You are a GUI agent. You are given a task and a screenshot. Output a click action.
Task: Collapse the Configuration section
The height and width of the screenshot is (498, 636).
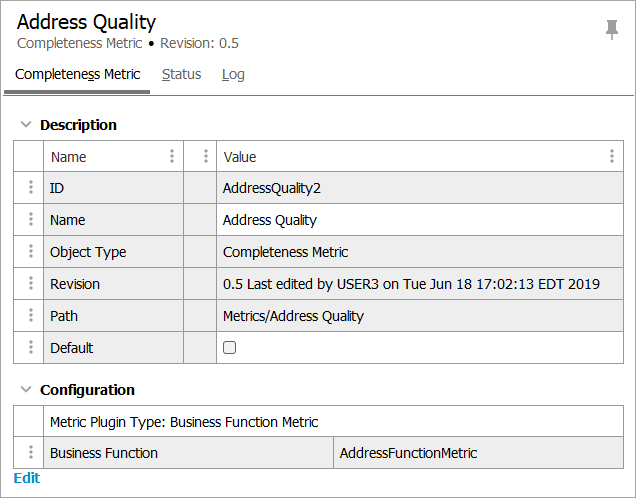(x=26, y=390)
